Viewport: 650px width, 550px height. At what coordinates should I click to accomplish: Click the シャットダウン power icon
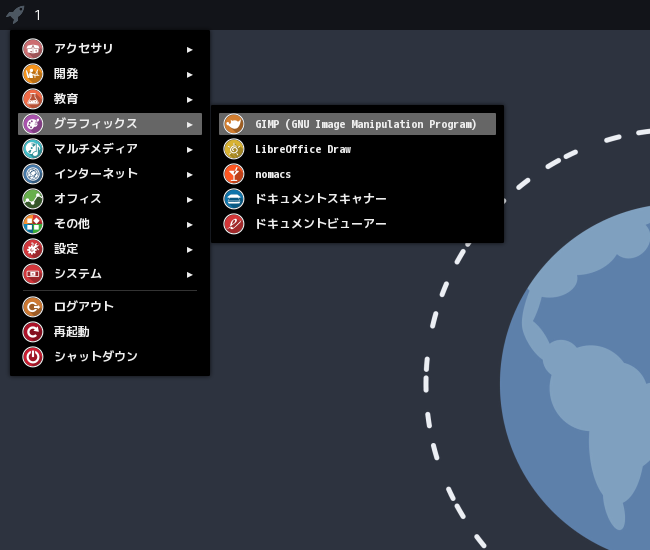[33, 356]
